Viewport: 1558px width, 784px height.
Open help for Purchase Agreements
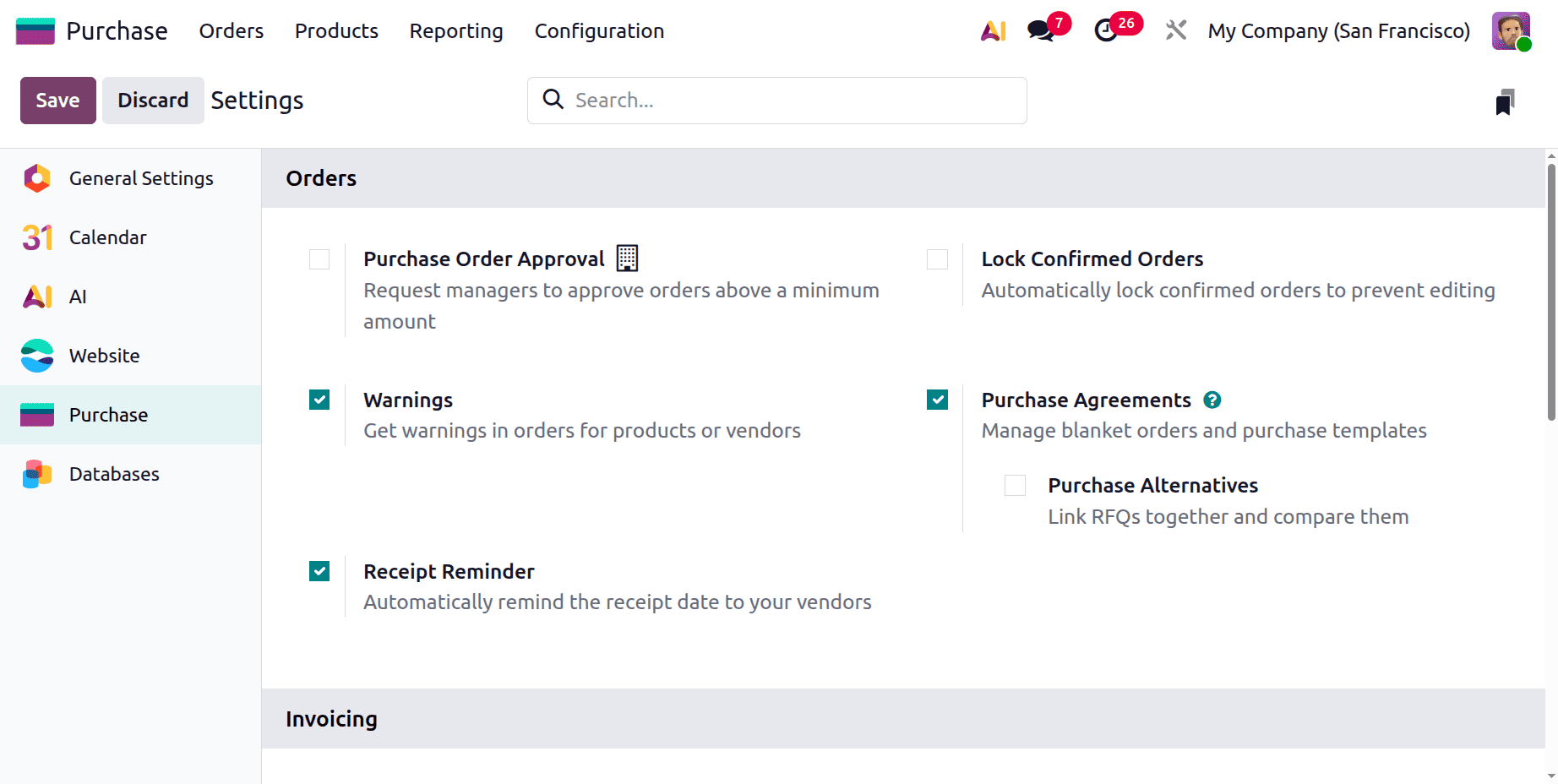click(1212, 400)
